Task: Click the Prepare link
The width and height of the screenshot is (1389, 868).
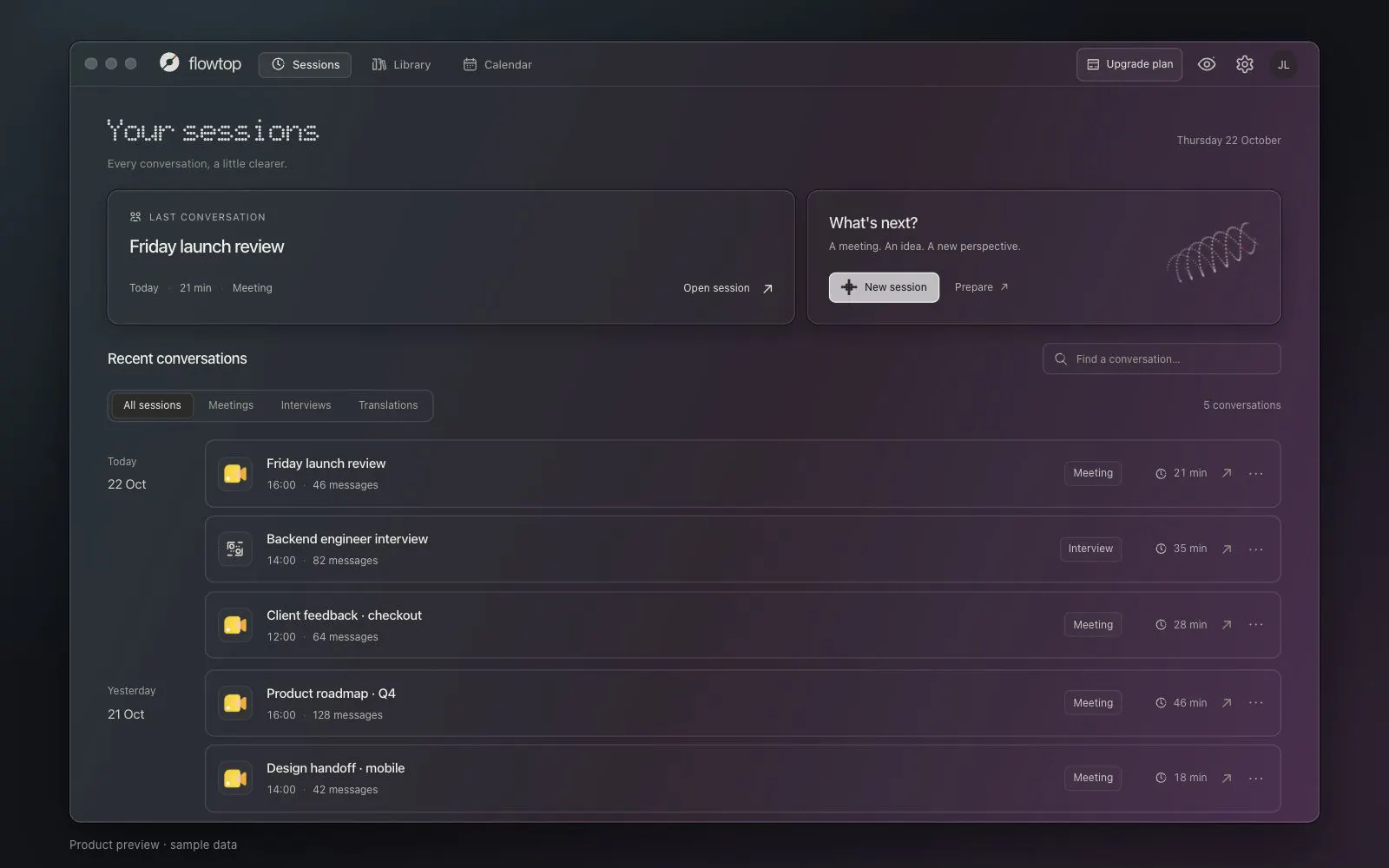Action: (x=981, y=287)
